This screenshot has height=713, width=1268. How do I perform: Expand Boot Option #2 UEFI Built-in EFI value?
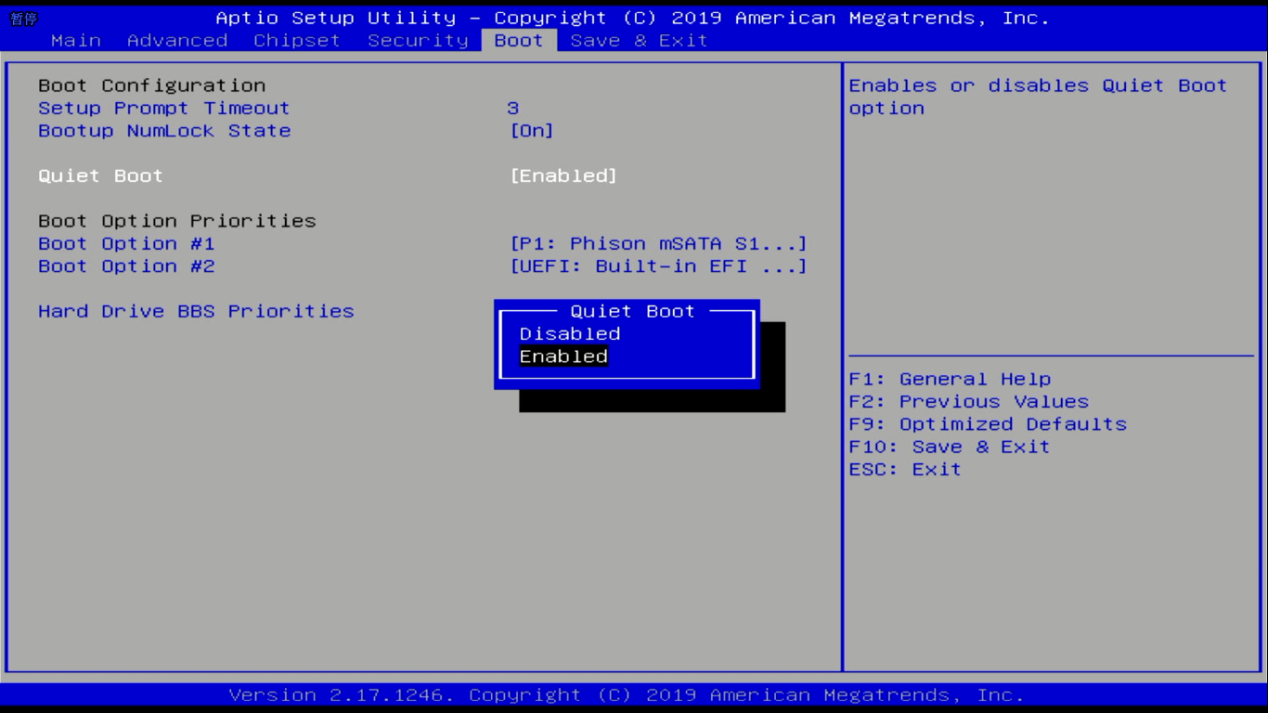(x=657, y=267)
